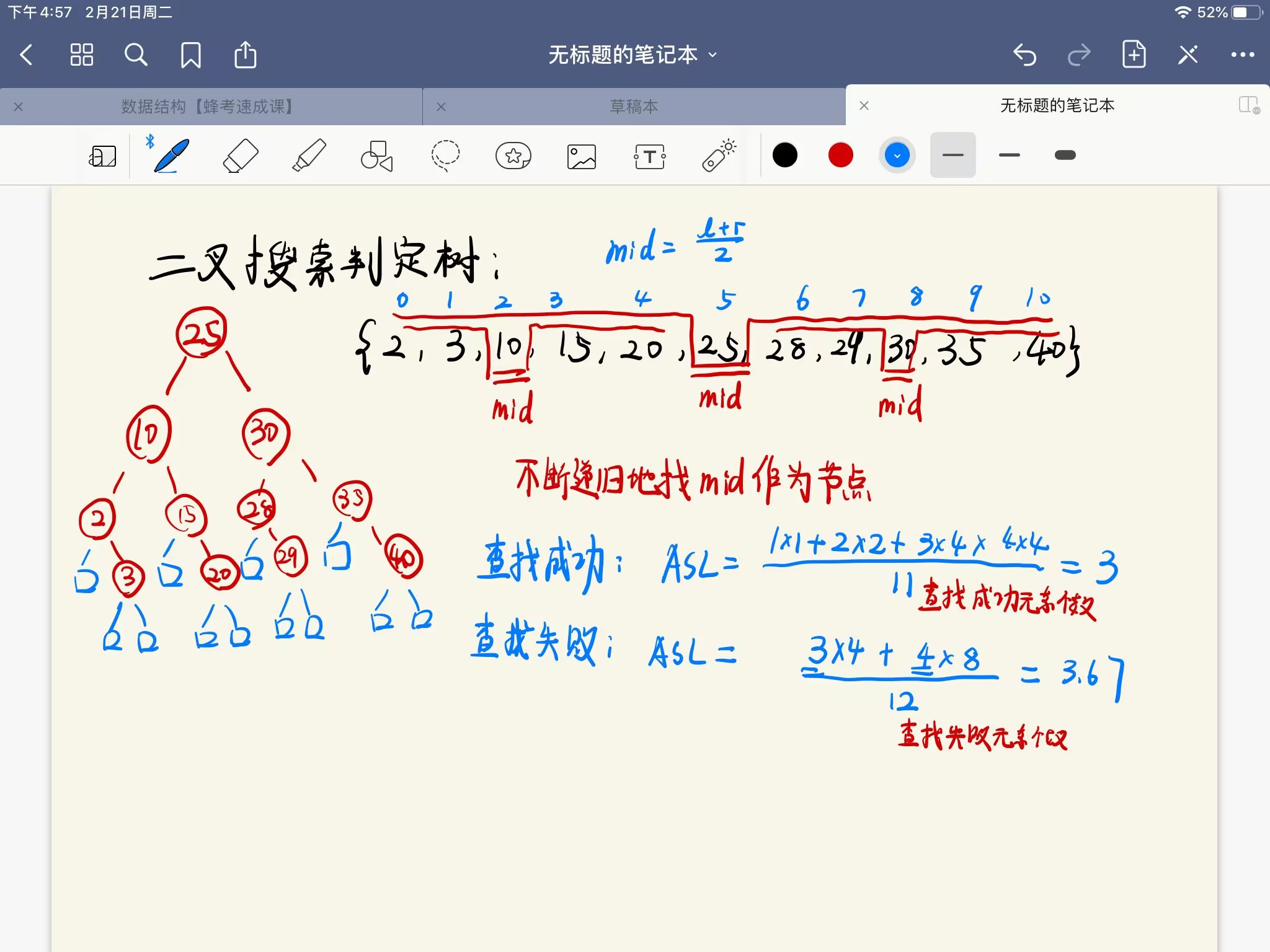Switch to 数据结构【蜂考速成课】 tab

[207, 107]
